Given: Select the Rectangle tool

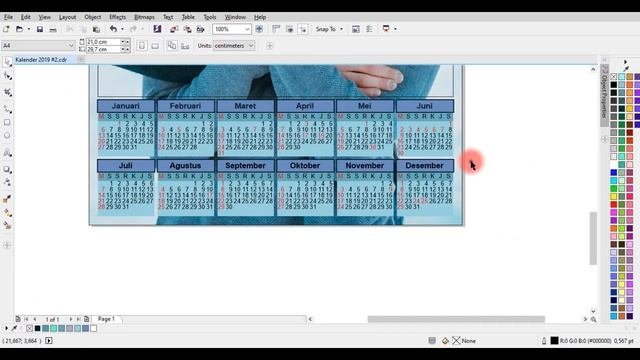Looking at the screenshot, I should click(x=7, y=122).
